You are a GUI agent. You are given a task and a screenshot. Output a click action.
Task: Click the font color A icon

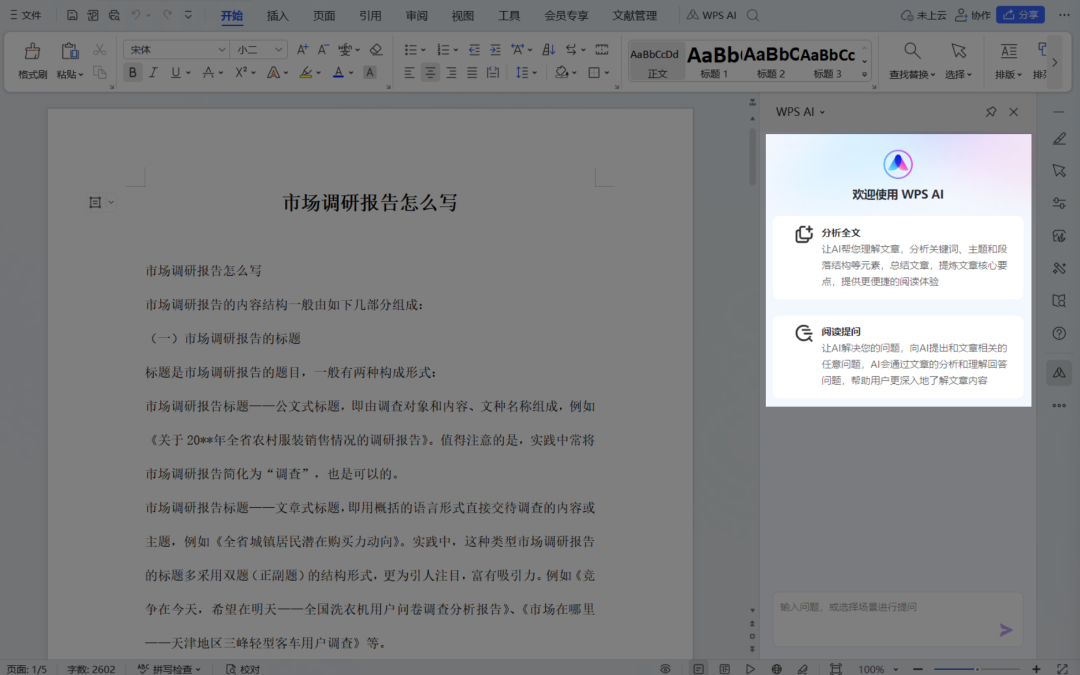(x=338, y=72)
